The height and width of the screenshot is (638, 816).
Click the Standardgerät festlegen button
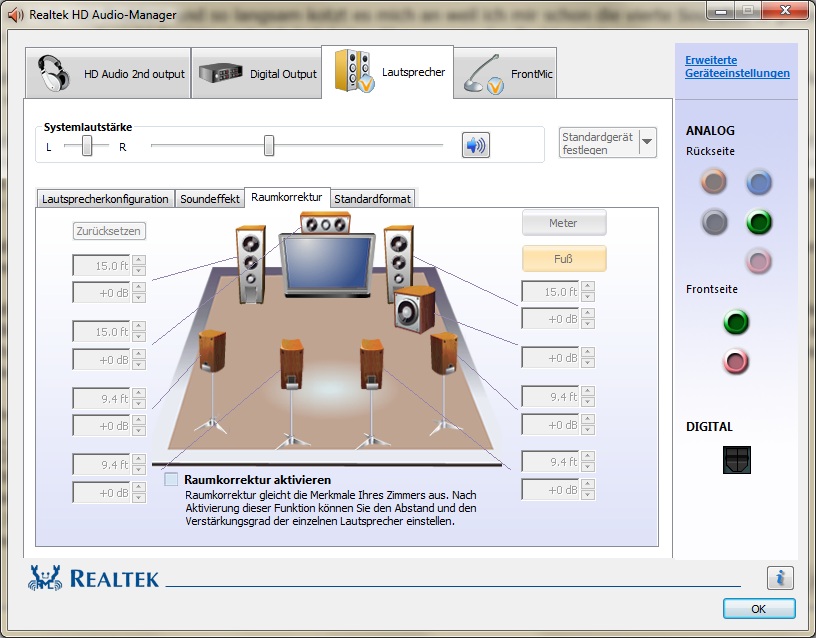tap(599, 143)
